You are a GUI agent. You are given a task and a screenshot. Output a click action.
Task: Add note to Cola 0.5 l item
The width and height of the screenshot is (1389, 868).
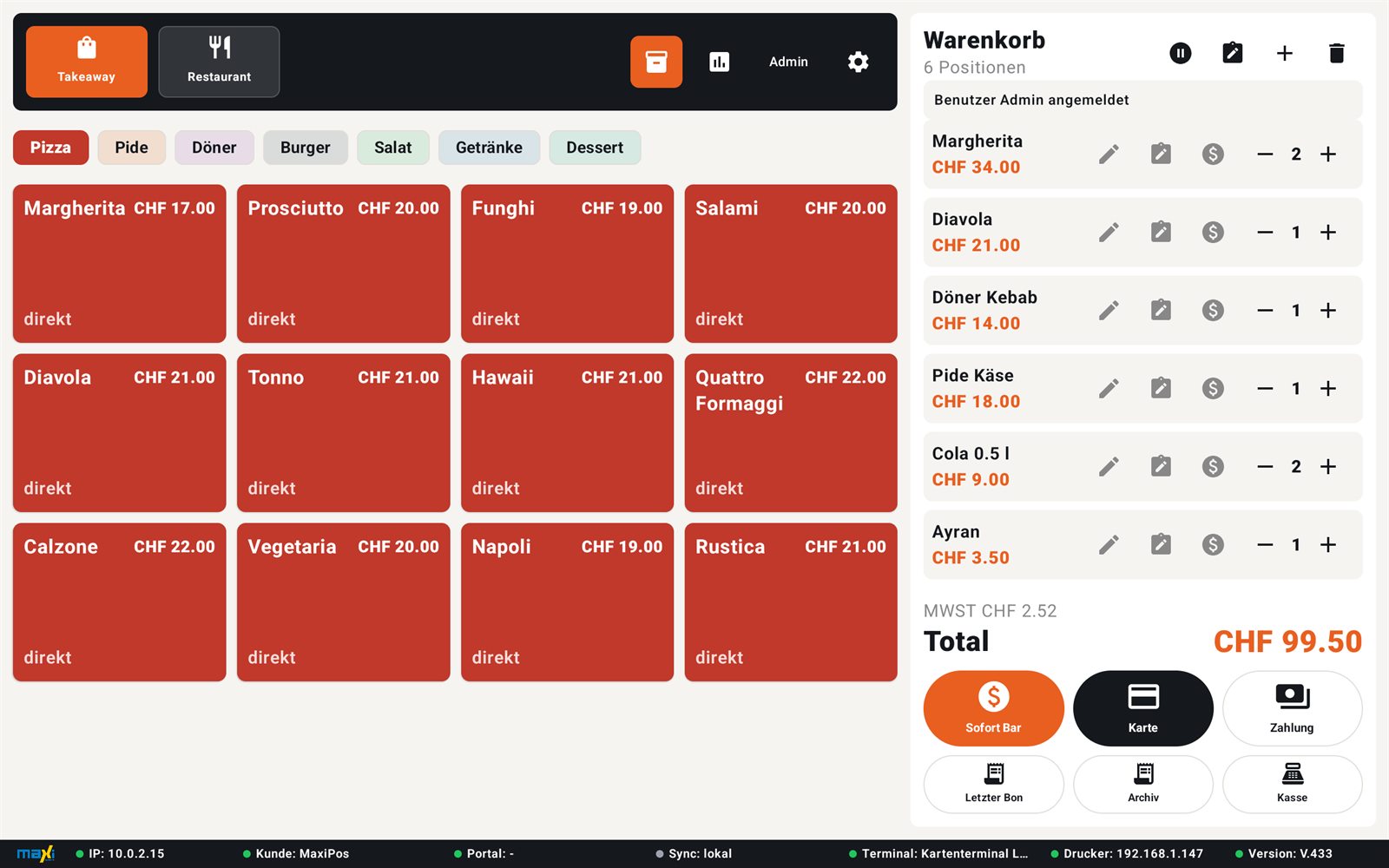click(1161, 467)
